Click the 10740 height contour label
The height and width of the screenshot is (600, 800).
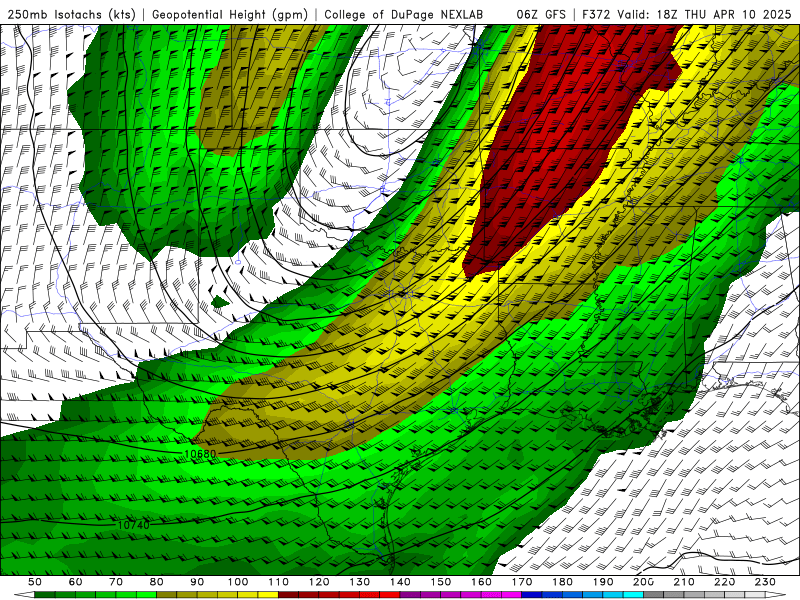(x=134, y=524)
